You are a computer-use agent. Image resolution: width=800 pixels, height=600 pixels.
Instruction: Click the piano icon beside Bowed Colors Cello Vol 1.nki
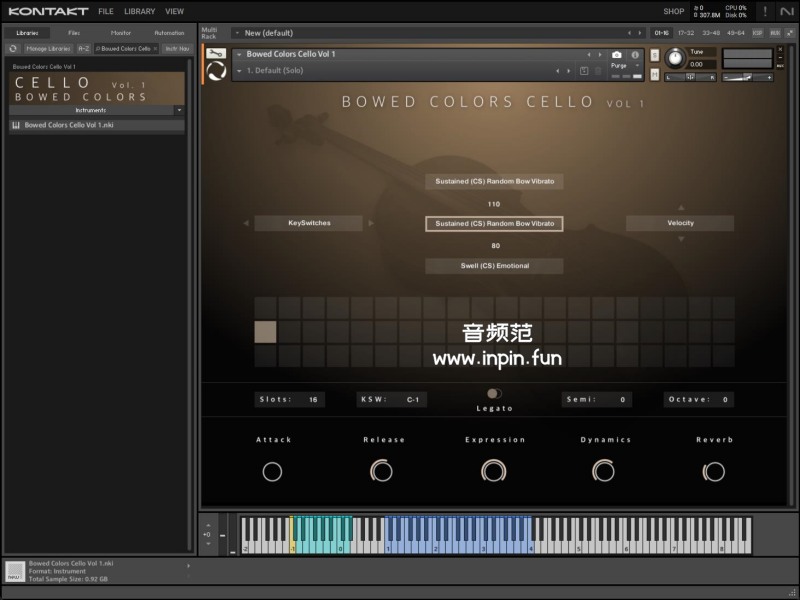point(16,125)
